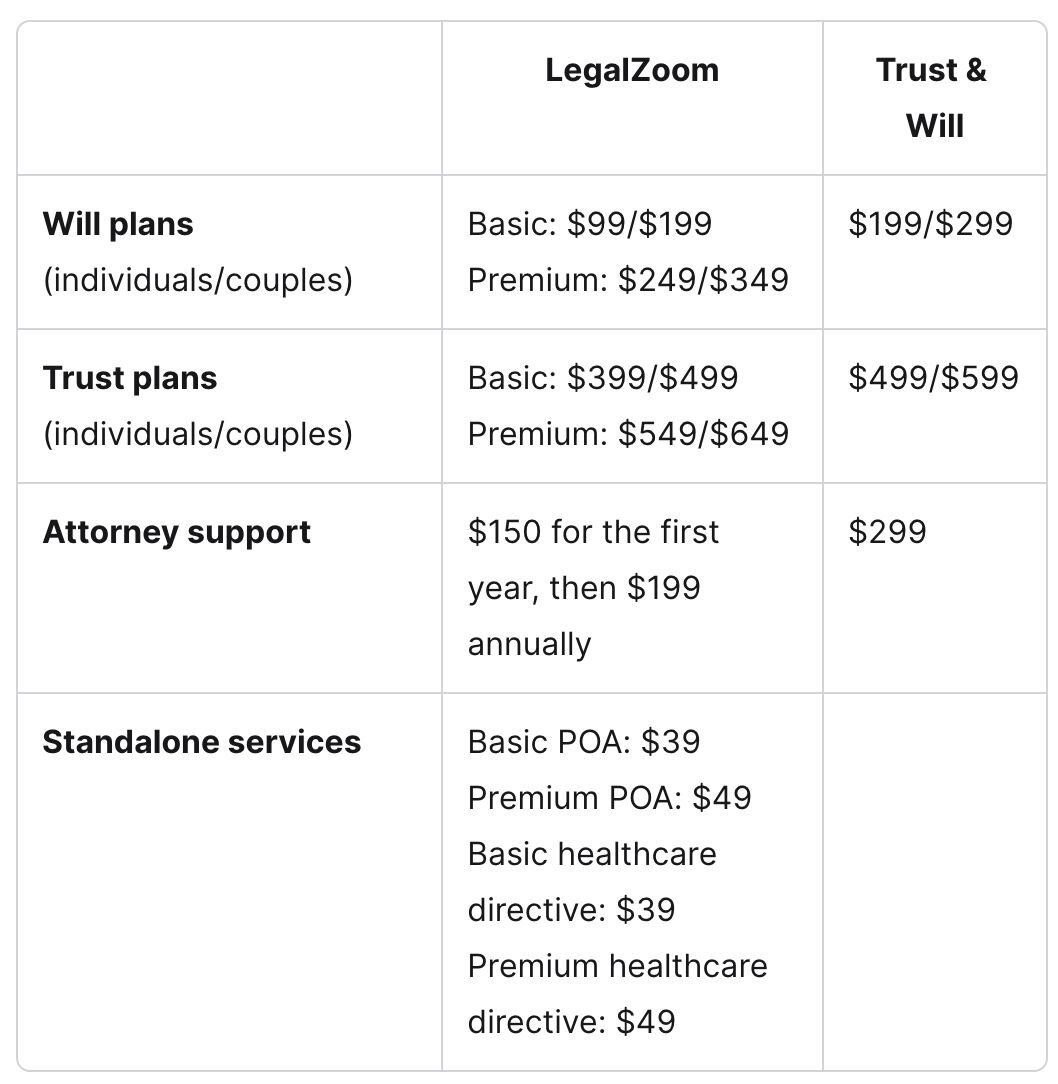This screenshot has width=1058, height=1084.
Task: Click the Basic healthcare directive price text
Action: tap(592, 882)
